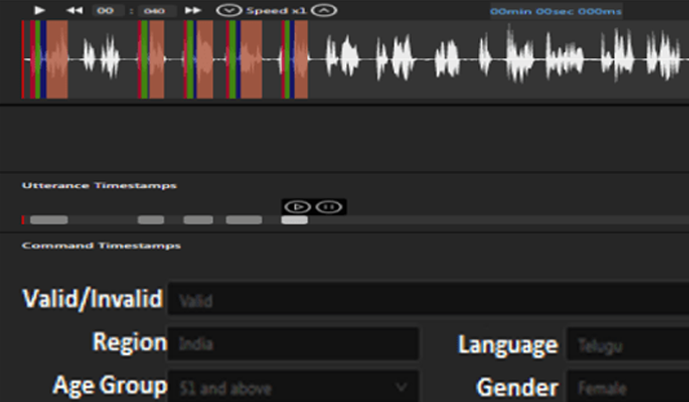Click the Language field showing Telugu
This screenshot has height=402, width=689.
coord(627,344)
